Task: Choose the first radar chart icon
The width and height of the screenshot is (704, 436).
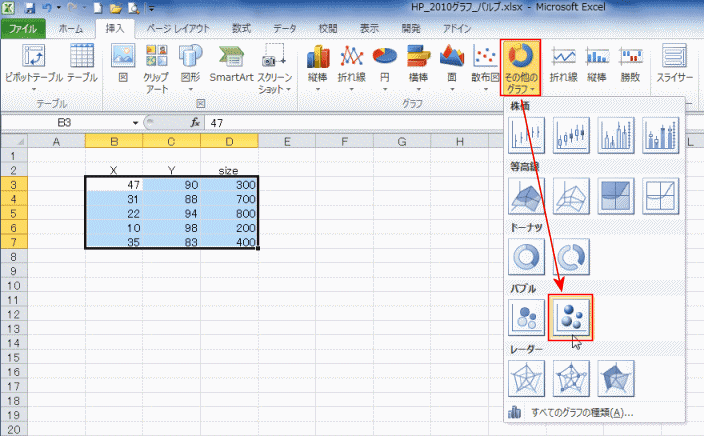Action: tap(527, 378)
